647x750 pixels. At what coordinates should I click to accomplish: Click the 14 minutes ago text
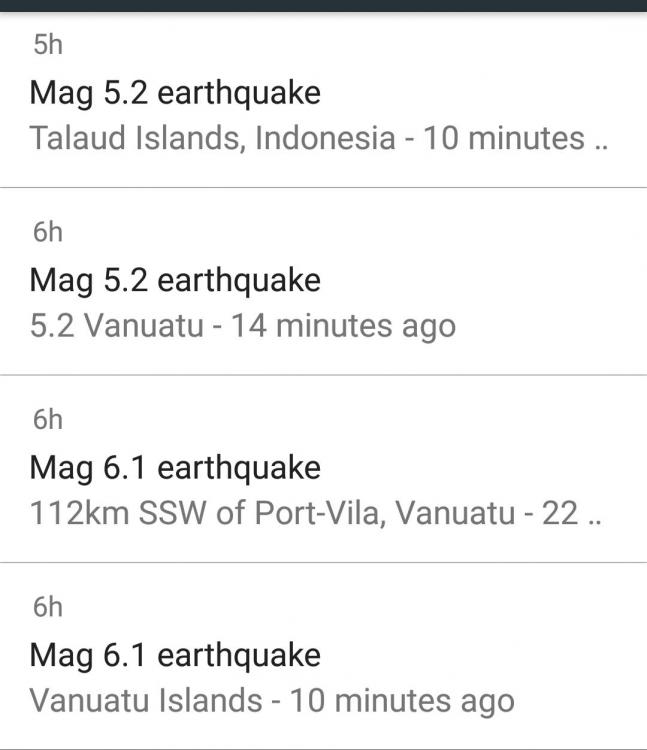pyautogui.click(x=343, y=326)
